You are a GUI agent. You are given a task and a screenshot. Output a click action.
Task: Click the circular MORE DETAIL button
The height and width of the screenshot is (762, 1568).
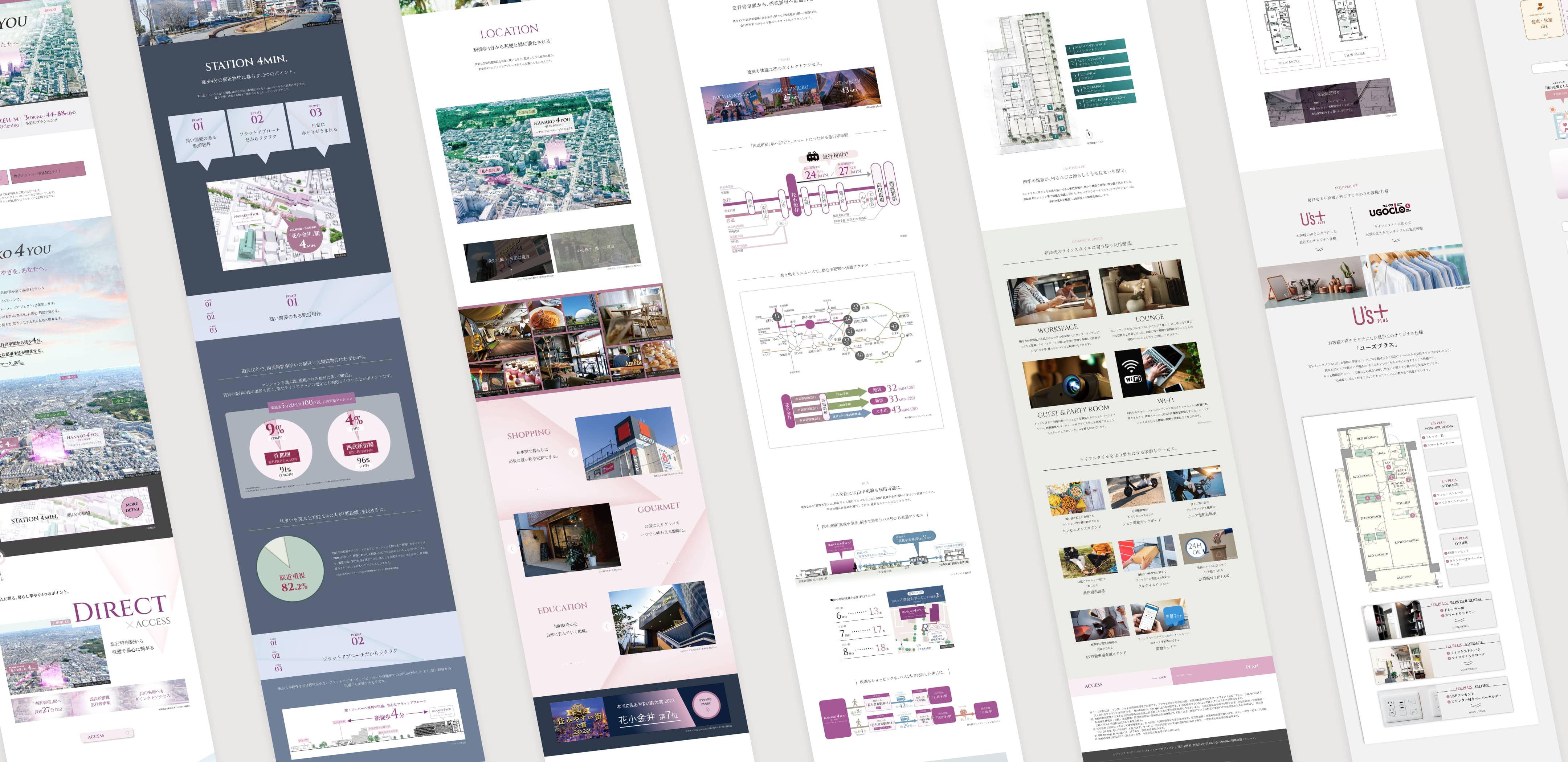click(132, 507)
